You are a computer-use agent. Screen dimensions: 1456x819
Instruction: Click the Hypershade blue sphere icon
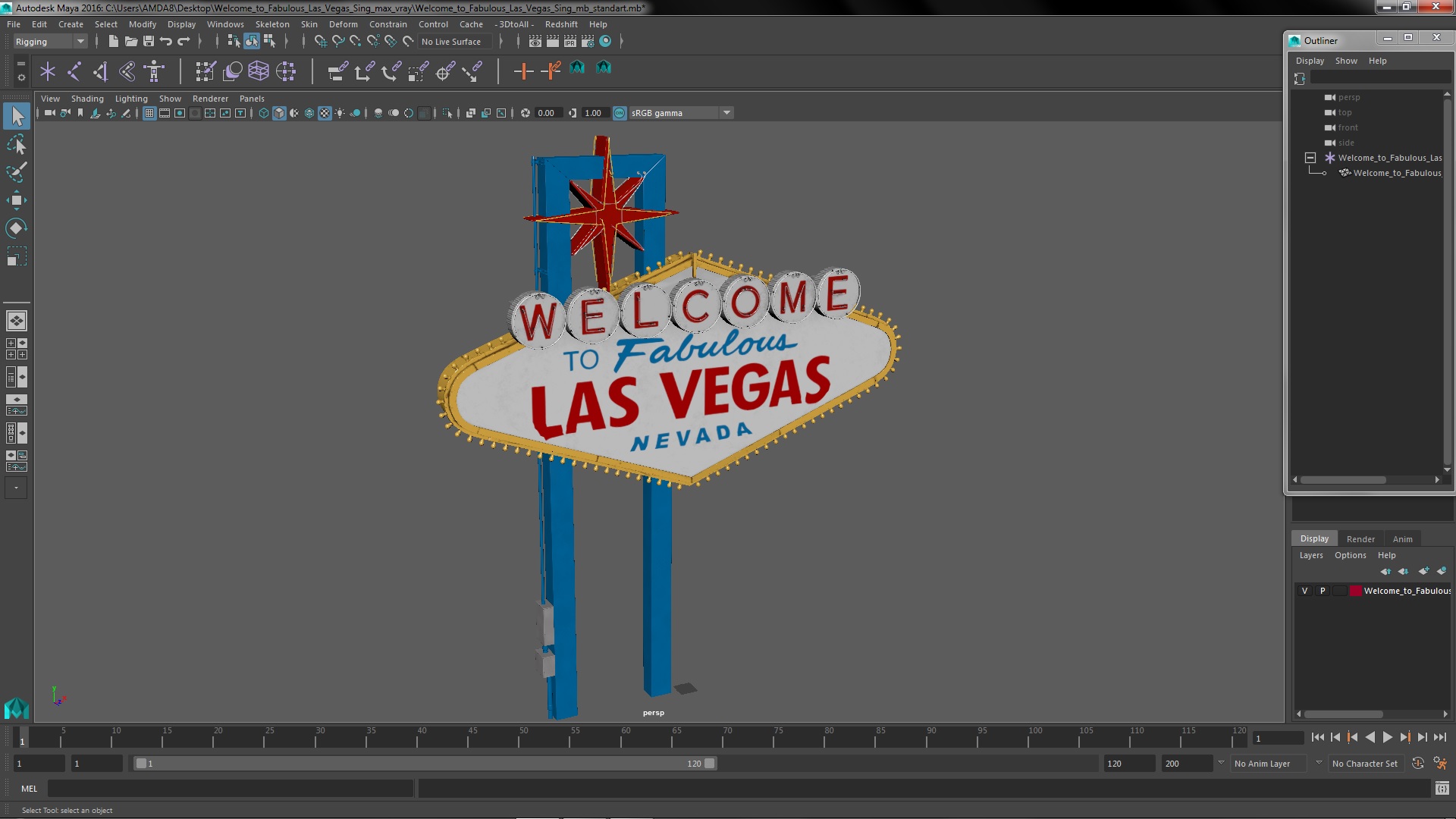tap(605, 42)
